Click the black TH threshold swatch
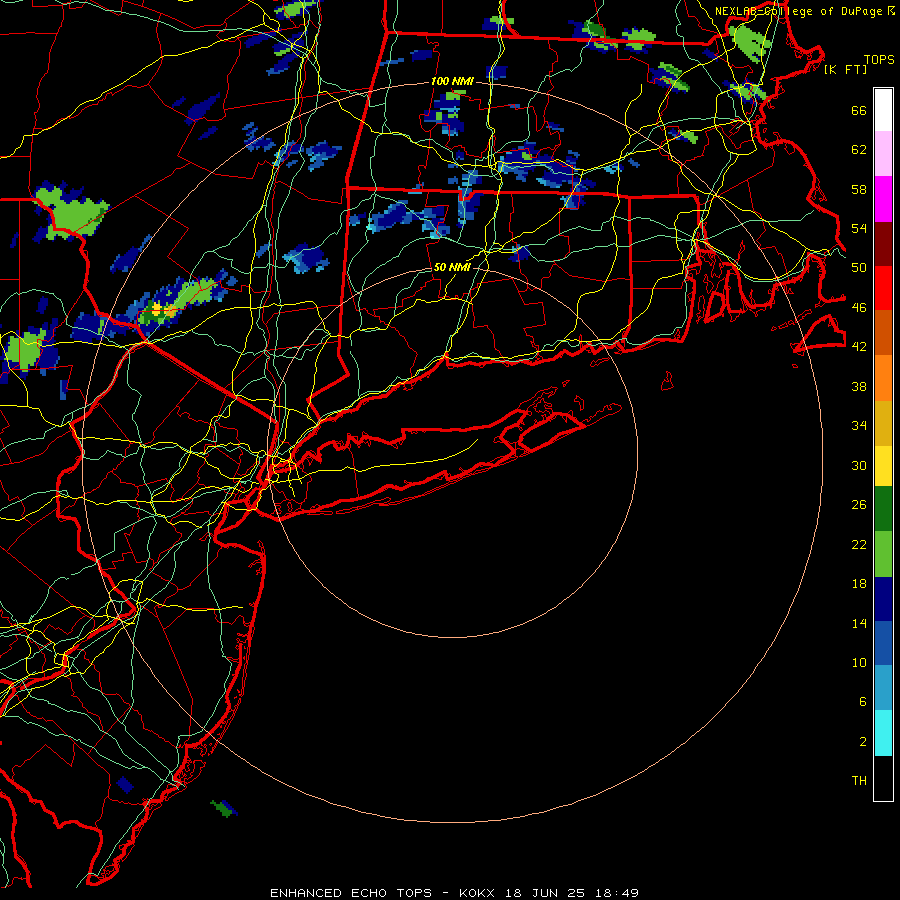Image resolution: width=900 pixels, height=900 pixels. tap(883, 778)
